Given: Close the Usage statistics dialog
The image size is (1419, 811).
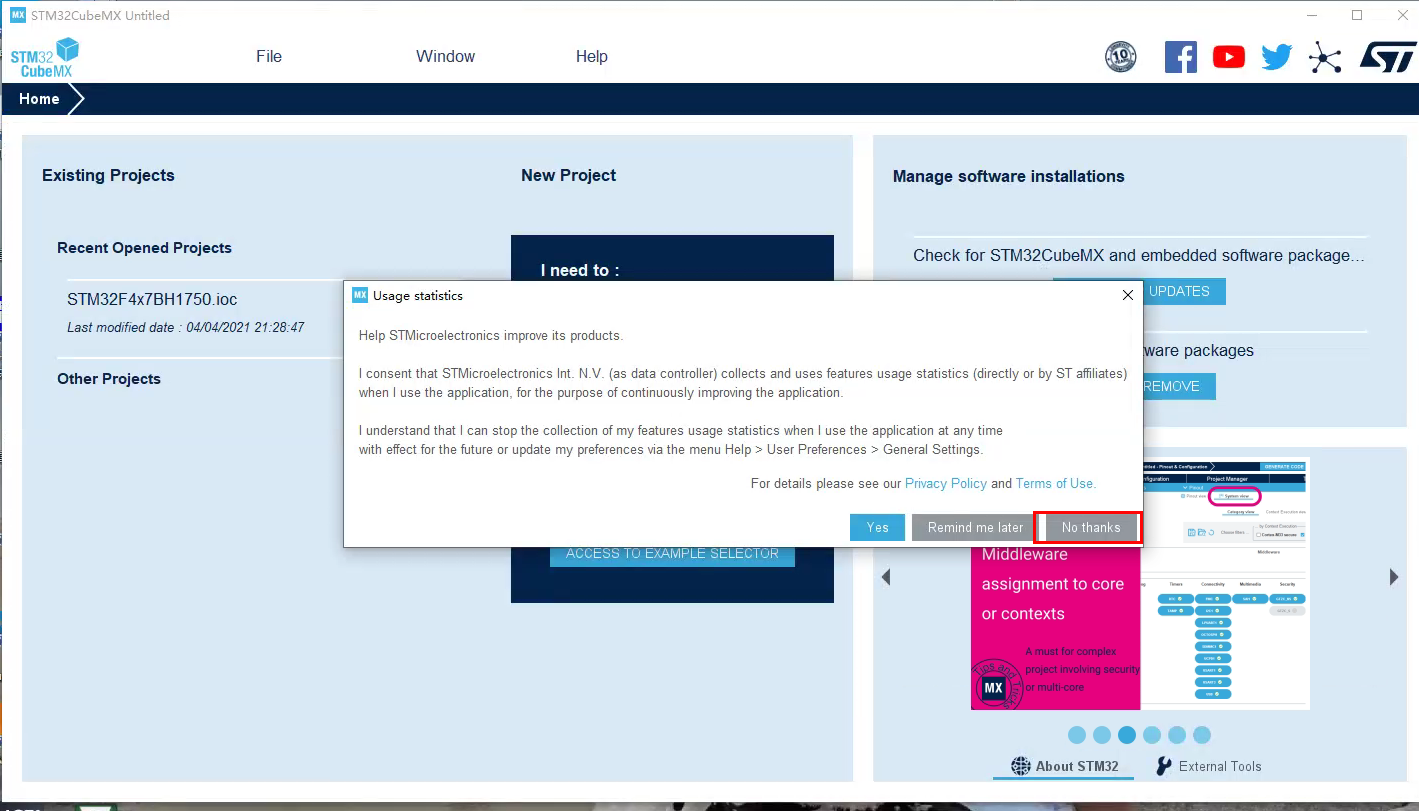Looking at the screenshot, I should pos(1128,295).
